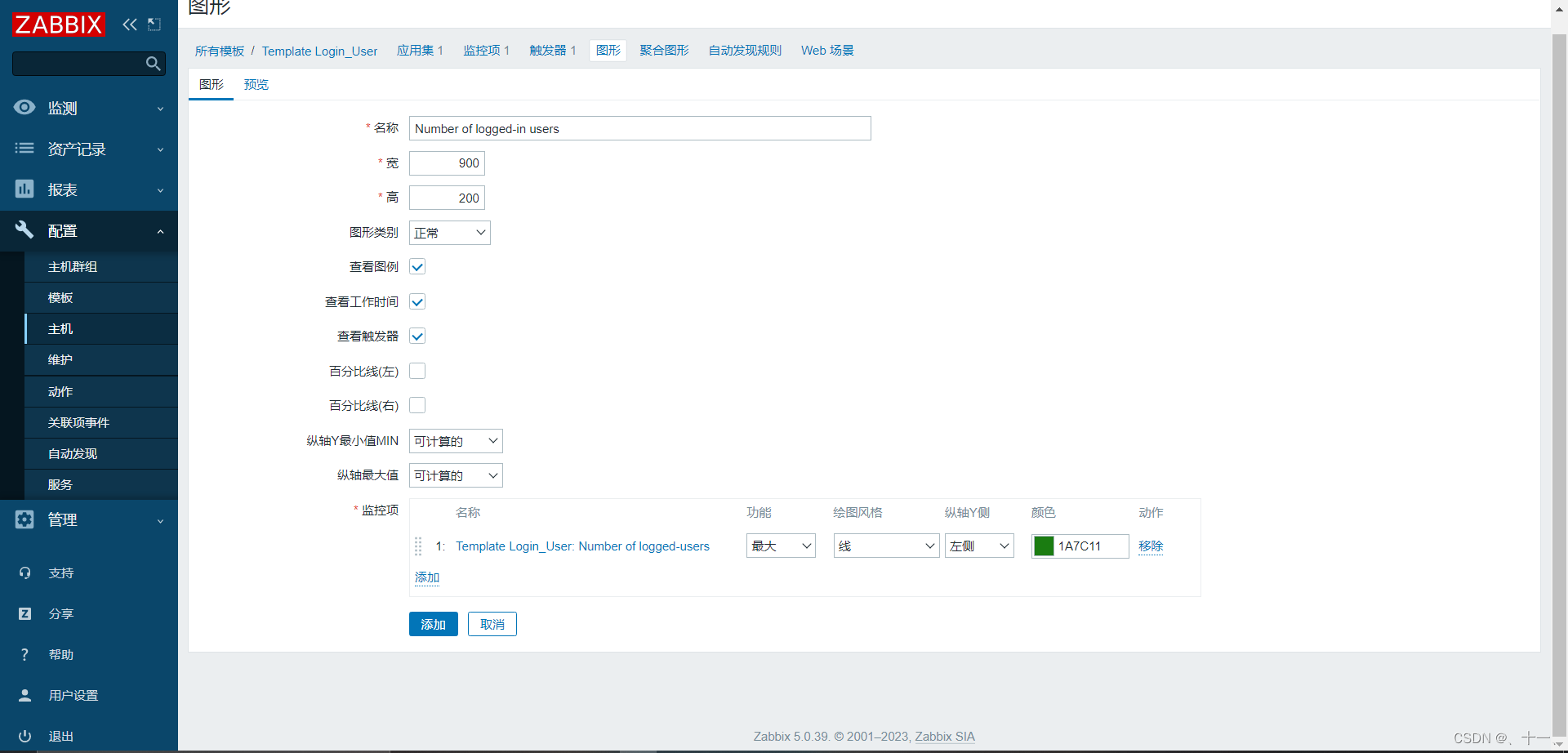Viewport: 1568px width, 753px height.
Task: Open the 自动发现规则 tab
Action: 745,50
